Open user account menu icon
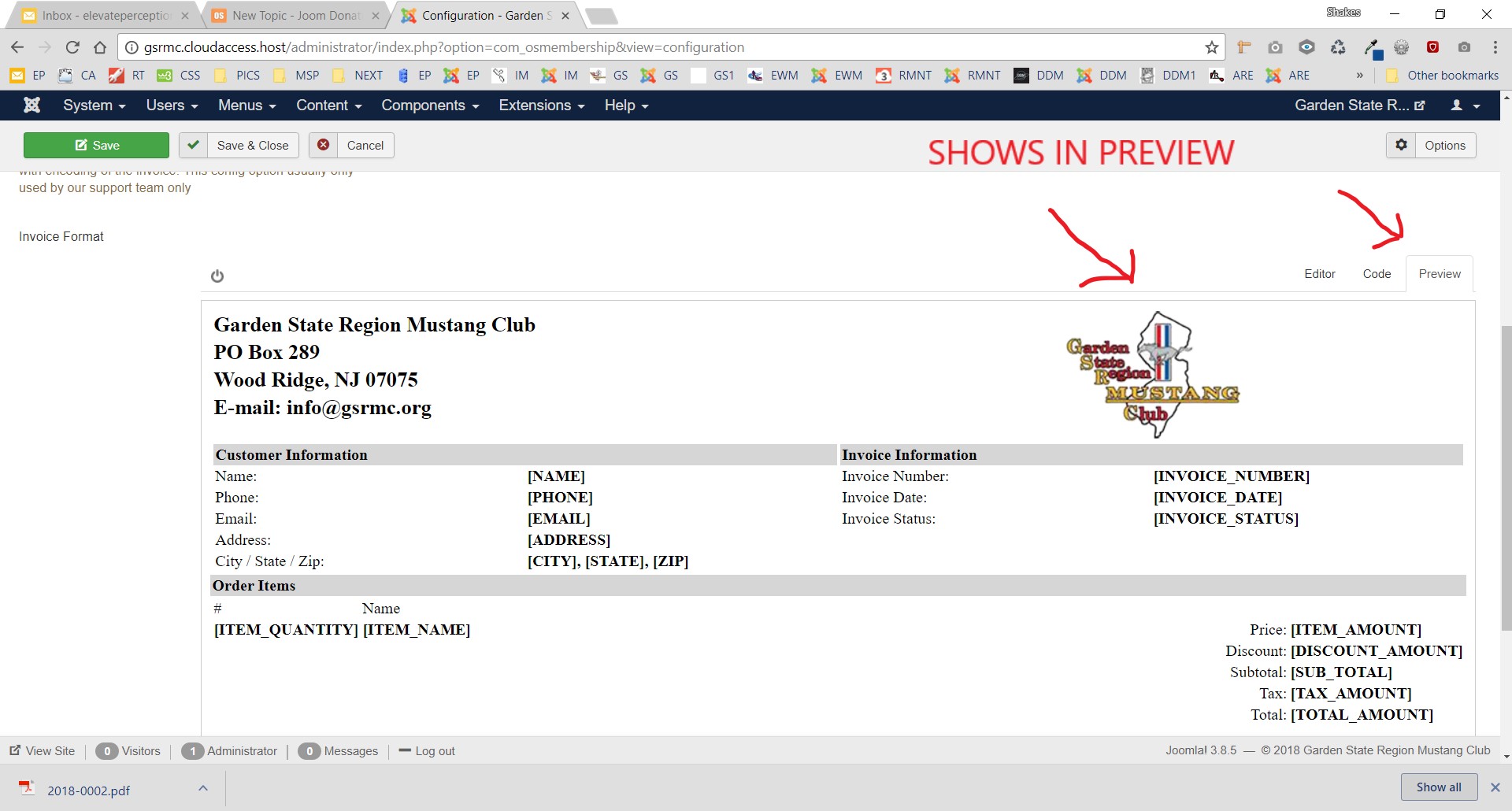Image resolution: width=1512 pixels, height=811 pixels. coord(1466,105)
